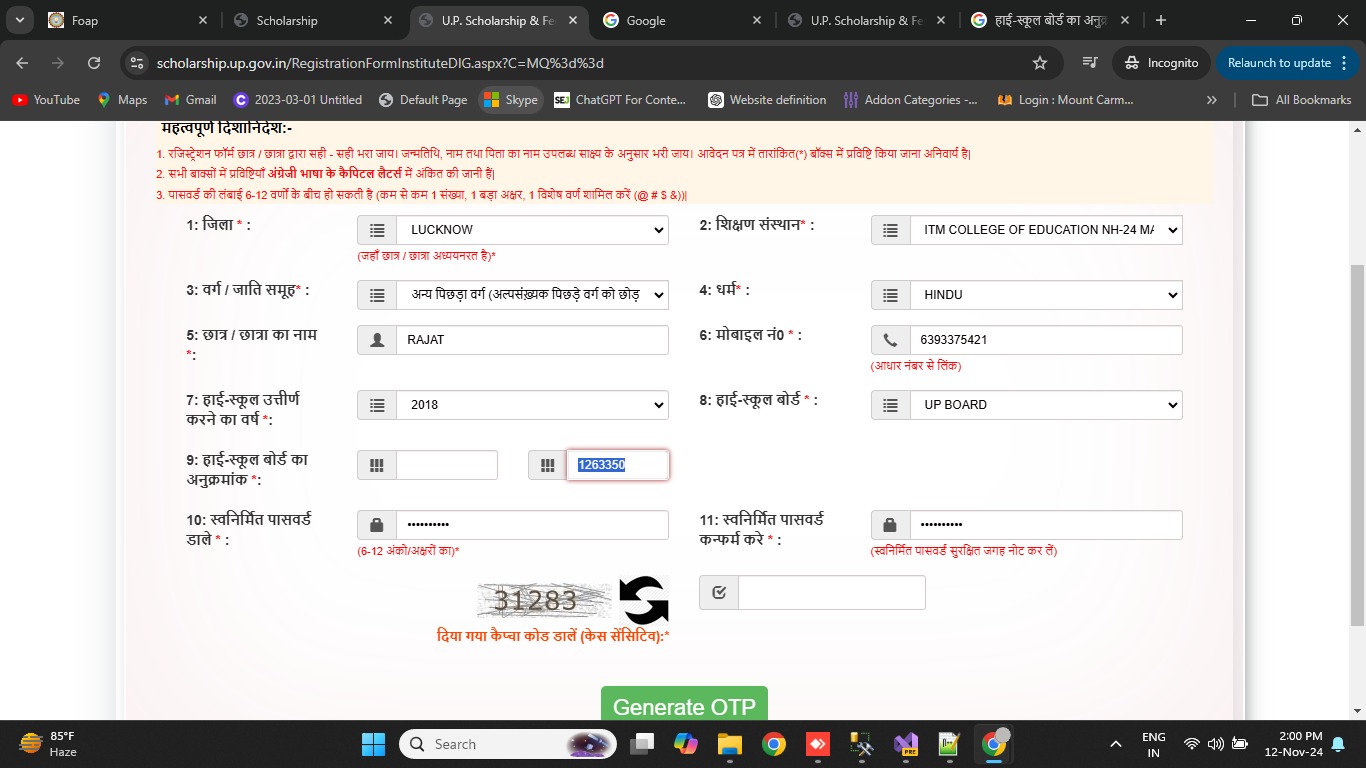Screen dimensions: 1366x768
Task: Click the Windows Start button
Action: (x=373, y=744)
